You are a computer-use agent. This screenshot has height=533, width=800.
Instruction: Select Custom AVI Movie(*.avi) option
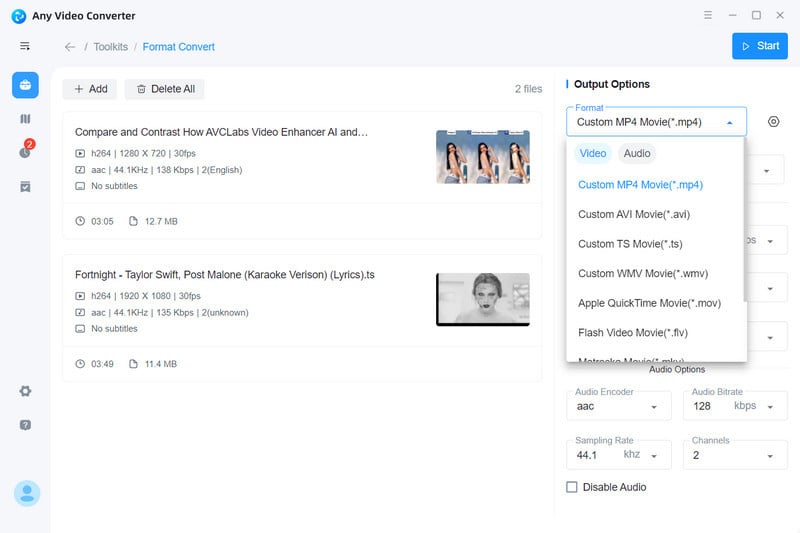[655, 214]
